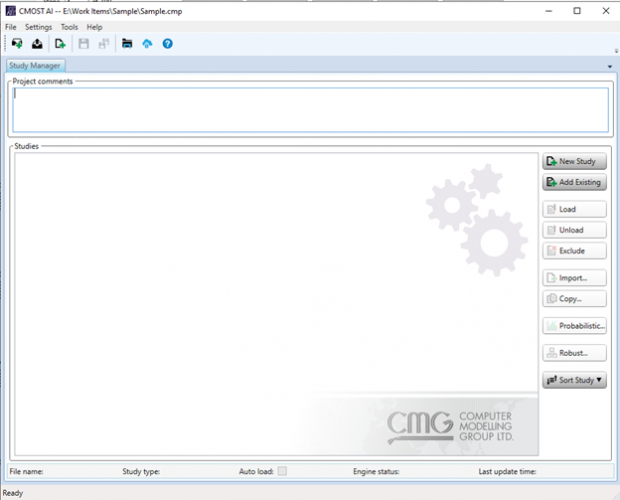Click the New Study button
This screenshot has height=500, width=620.
[575, 161]
